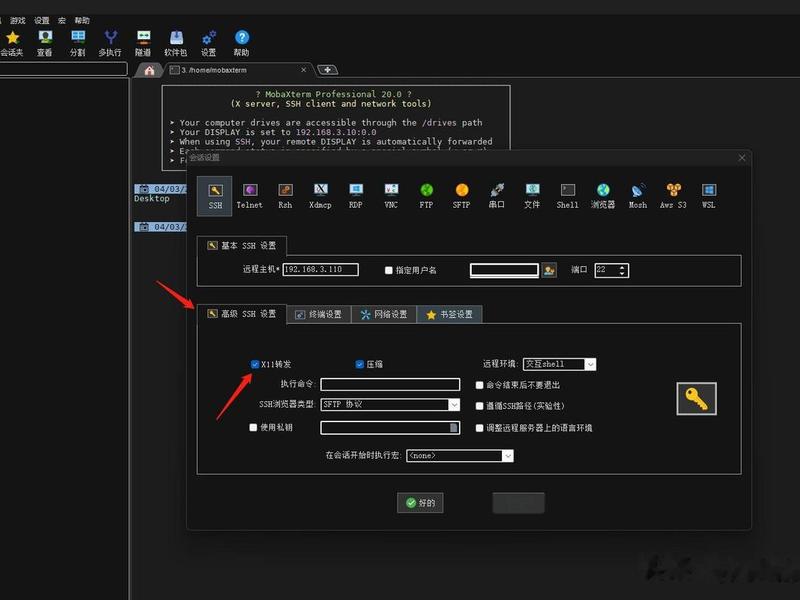Image resolution: width=800 pixels, height=600 pixels.
Task: Open the 软件包 packages toolbar icon
Action: [176, 43]
